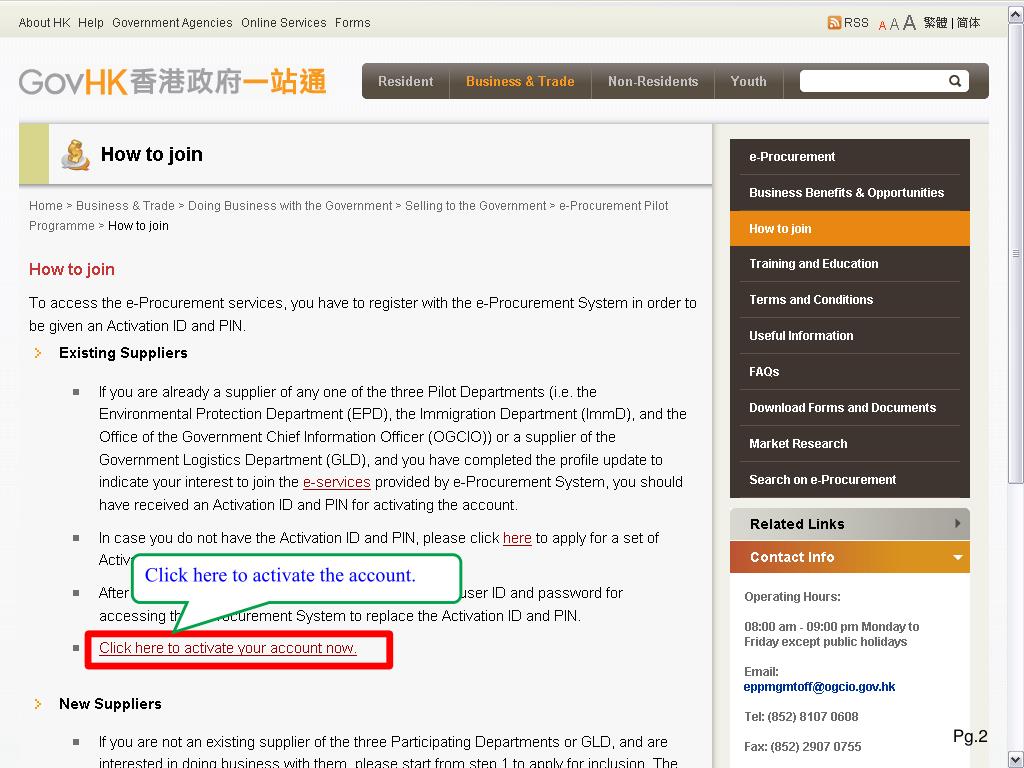Expand the Related Links panel

tap(850, 524)
